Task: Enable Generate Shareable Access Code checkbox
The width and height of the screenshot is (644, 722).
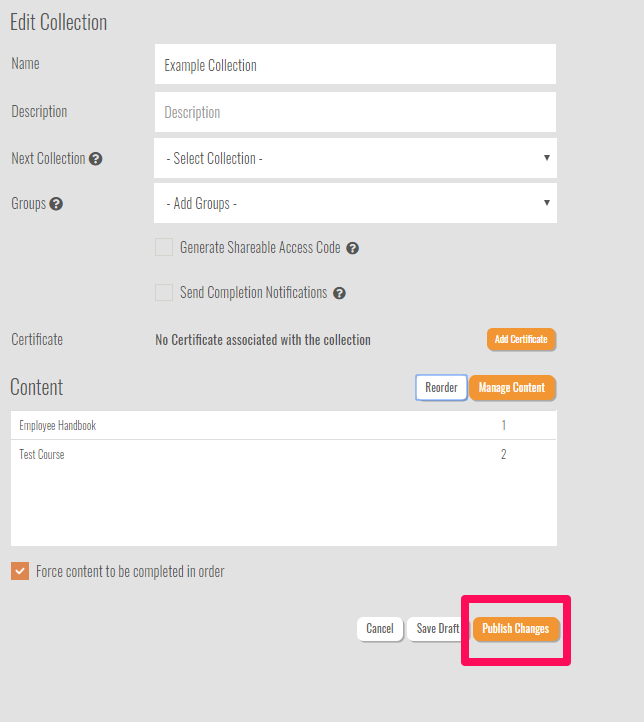Action: [x=164, y=247]
